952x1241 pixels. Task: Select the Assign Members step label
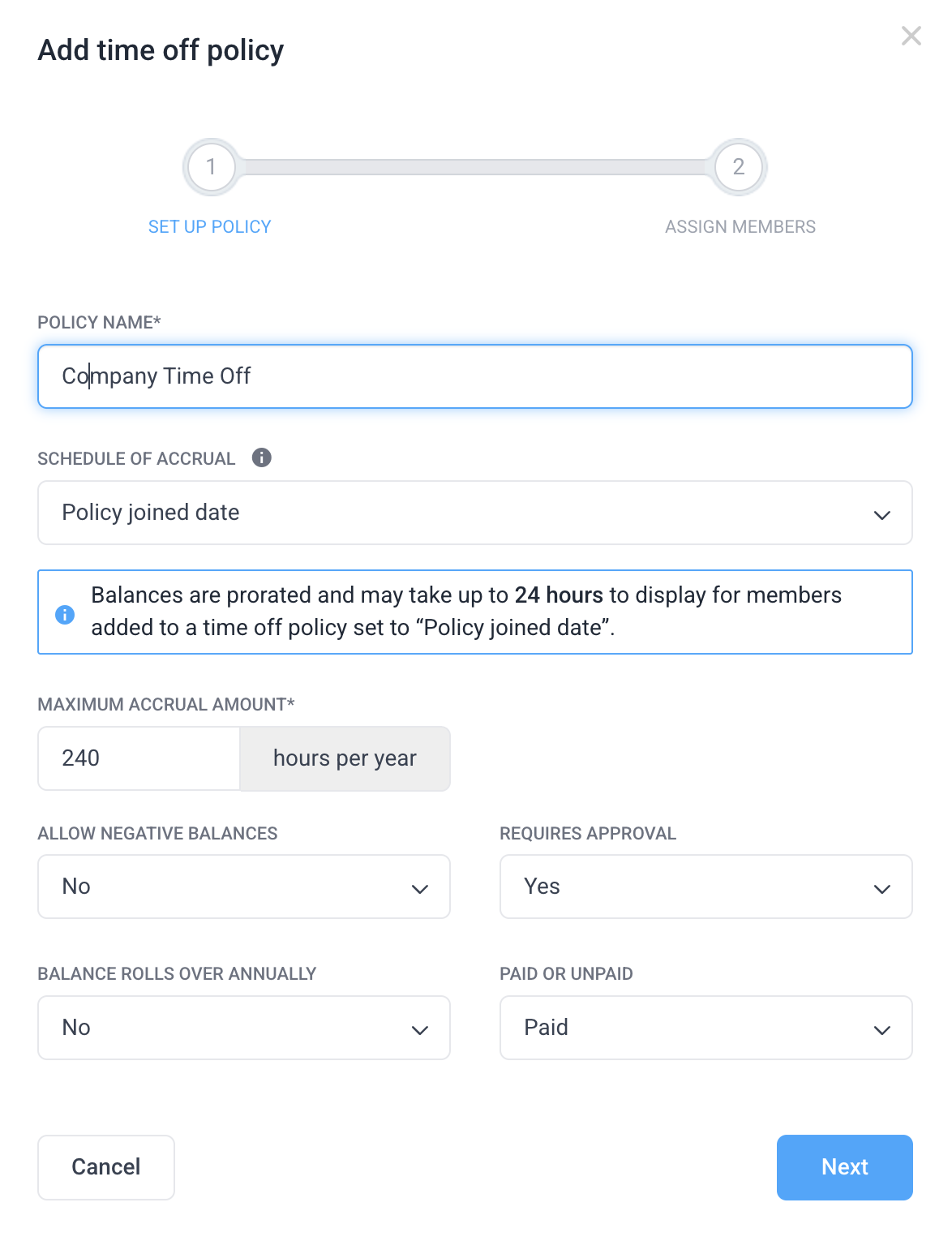pos(740,227)
